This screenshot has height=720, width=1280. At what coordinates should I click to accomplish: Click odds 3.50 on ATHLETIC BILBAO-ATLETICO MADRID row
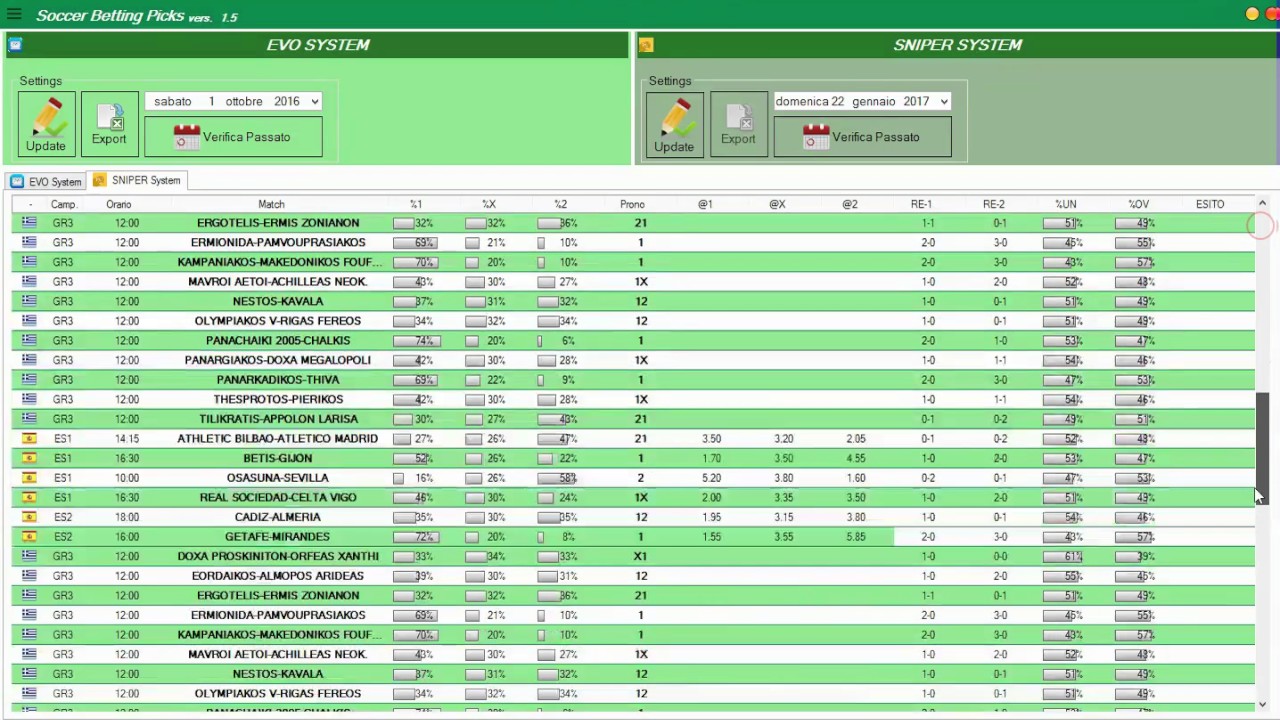(712, 438)
